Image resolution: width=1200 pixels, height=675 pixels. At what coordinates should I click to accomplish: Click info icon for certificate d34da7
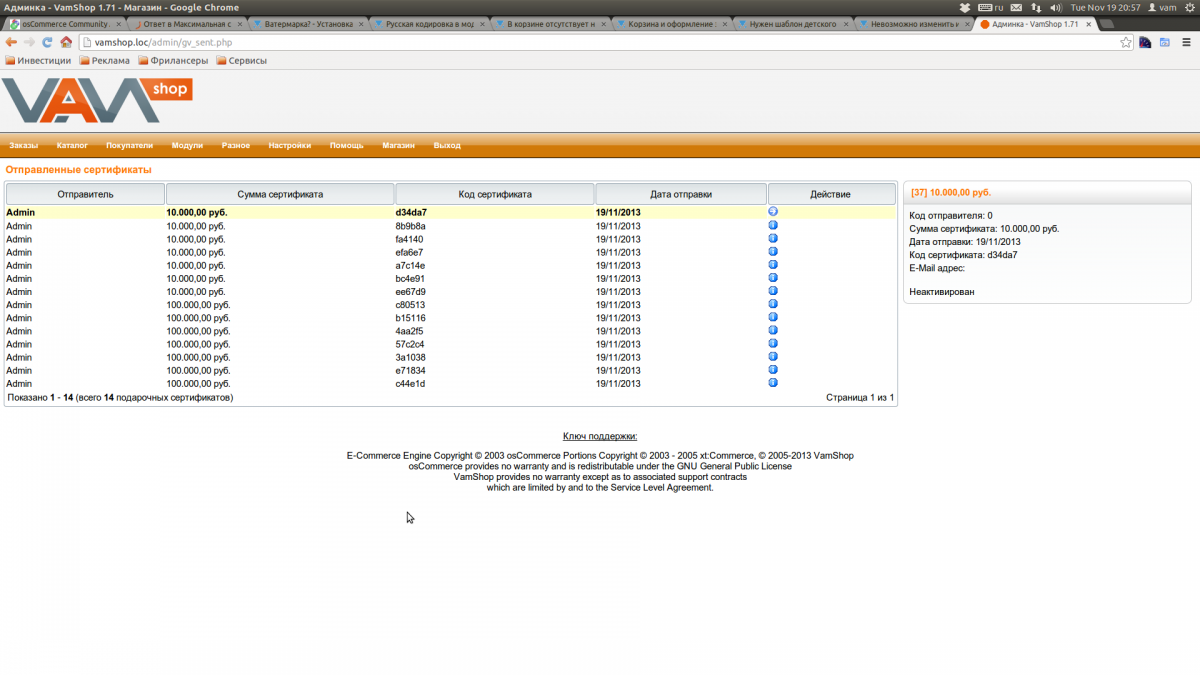tap(773, 212)
